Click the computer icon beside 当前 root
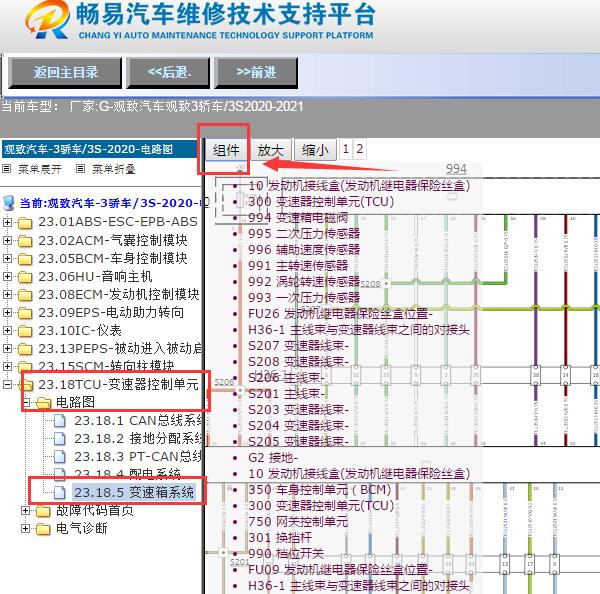The image size is (600, 594). coord(8,203)
